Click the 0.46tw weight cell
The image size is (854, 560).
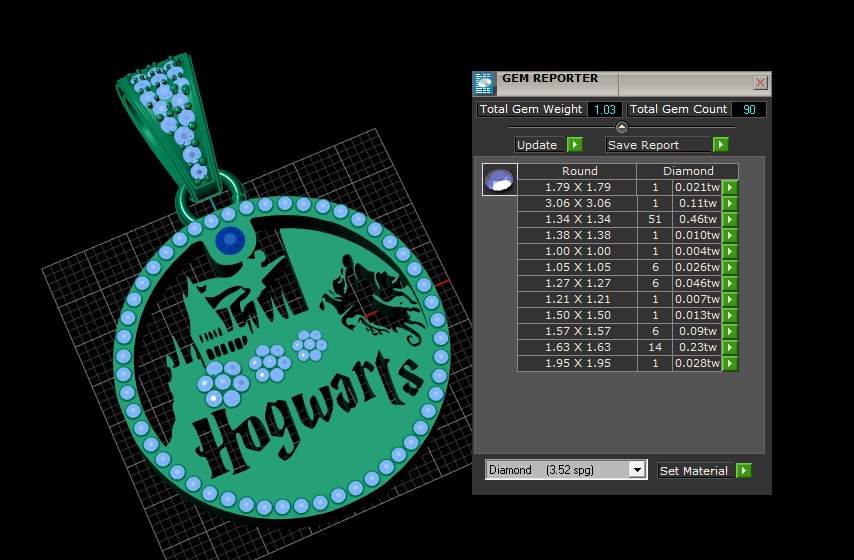click(x=697, y=220)
